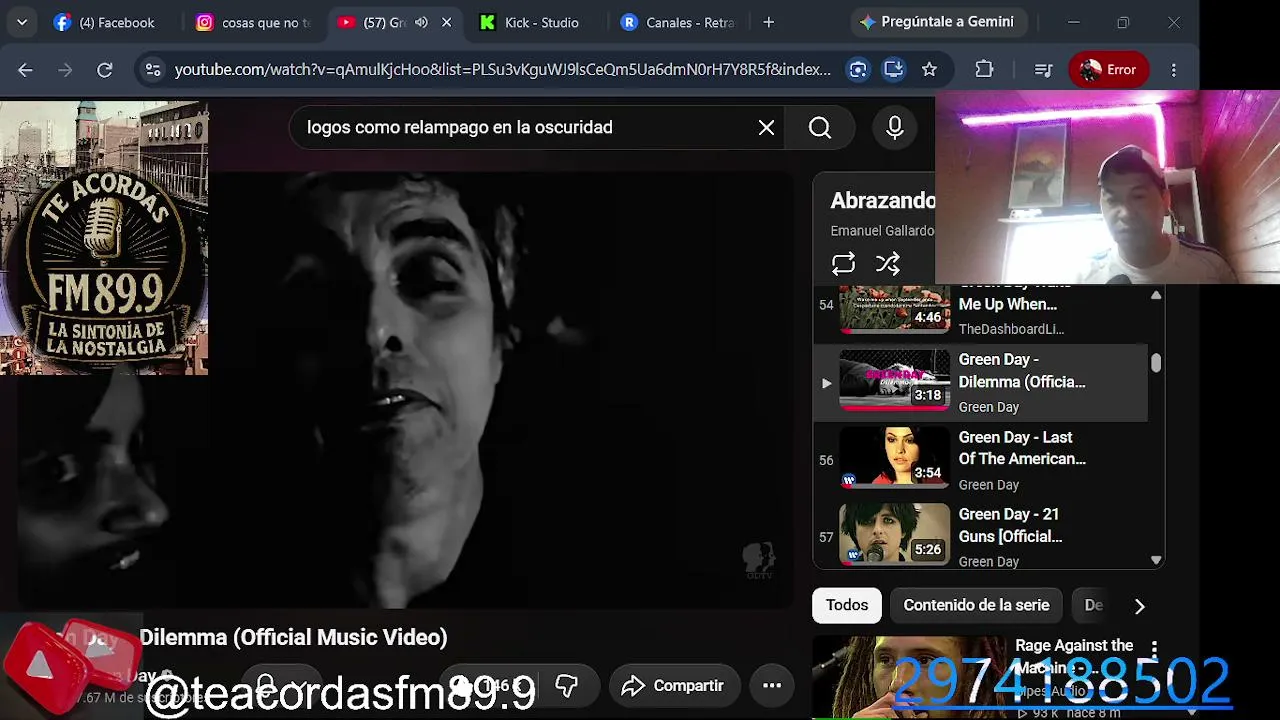Click the playlist scrollbar up arrow
The image size is (1280, 720).
pos(1157,295)
